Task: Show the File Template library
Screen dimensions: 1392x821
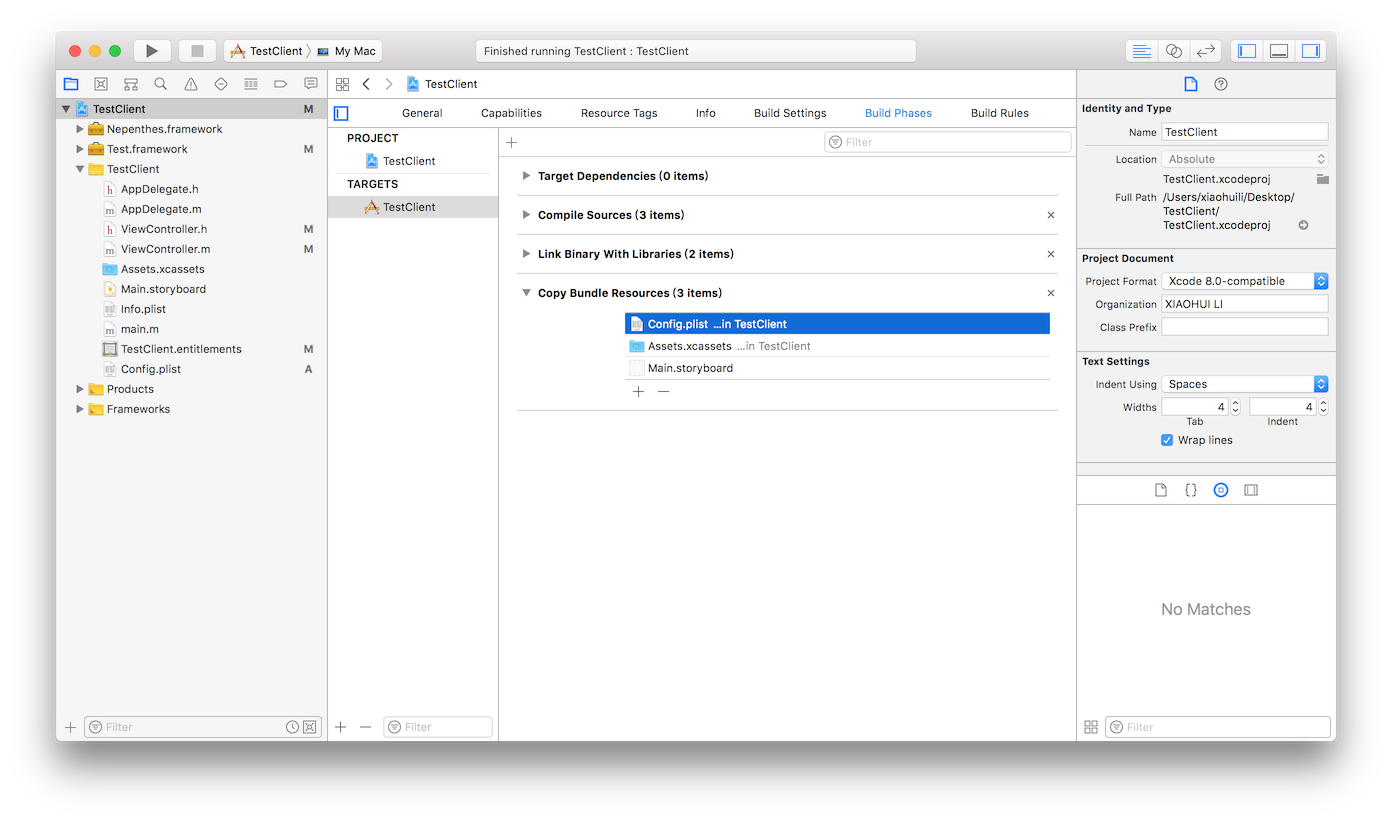Action: (x=1161, y=490)
